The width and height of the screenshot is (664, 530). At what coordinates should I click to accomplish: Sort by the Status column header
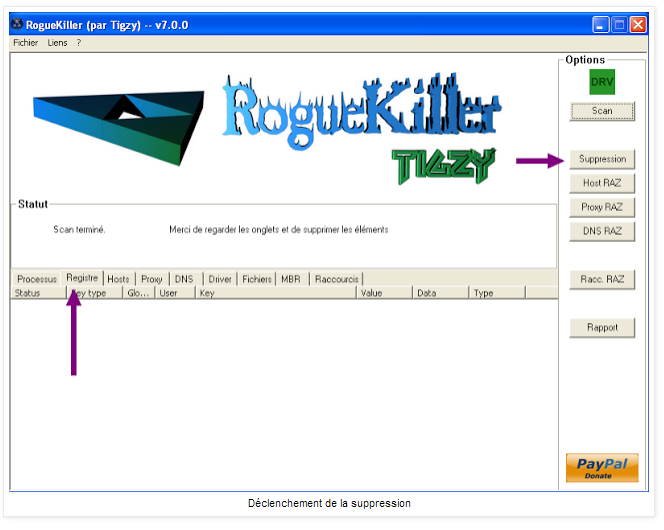pyautogui.click(x=38, y=293)
